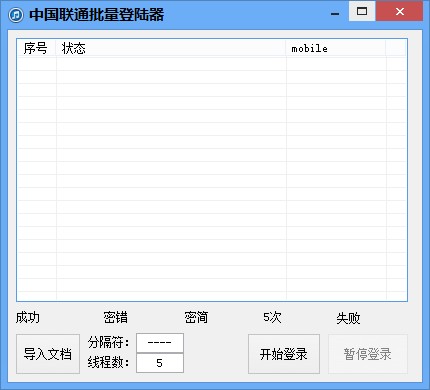
Task: Start login with 开始登录 button
Action: [284, 354]
